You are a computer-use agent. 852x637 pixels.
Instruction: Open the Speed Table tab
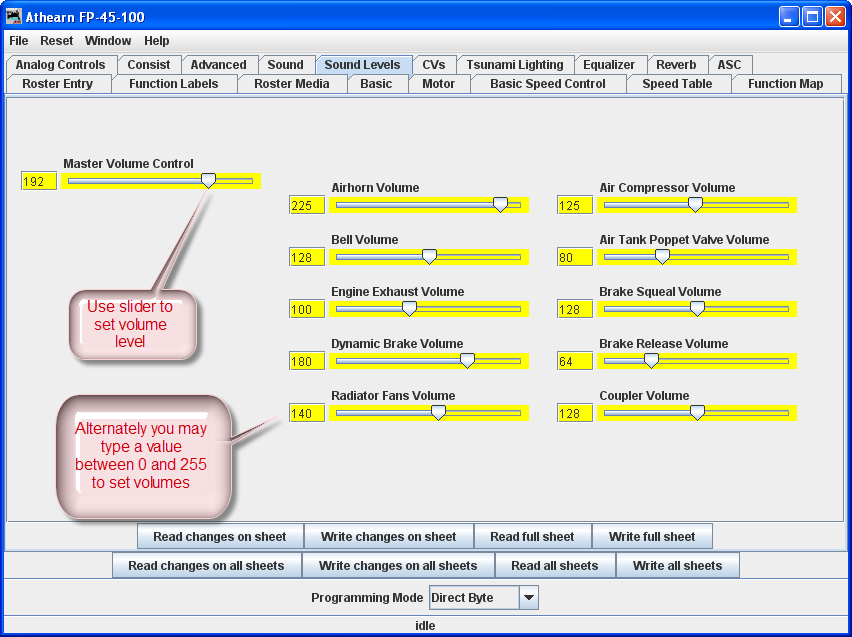click(x=677, y=84)
